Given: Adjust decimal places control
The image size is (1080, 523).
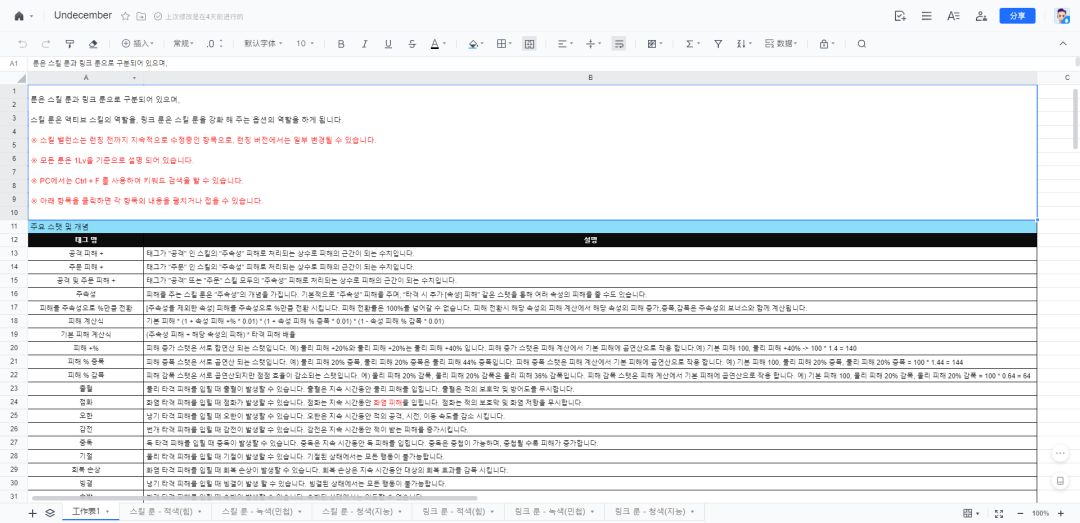Looking at the screenshot, I should click(x=215, y=43).
